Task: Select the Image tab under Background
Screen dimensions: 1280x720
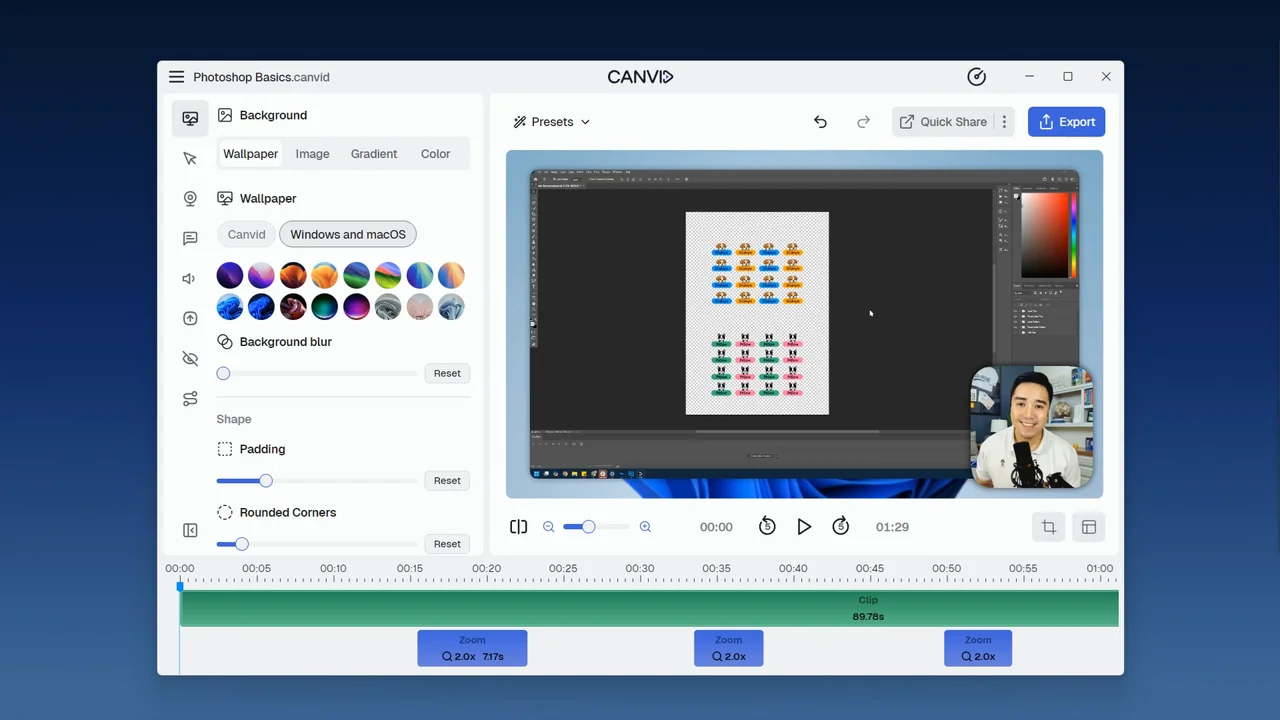Action: (312, 153)
